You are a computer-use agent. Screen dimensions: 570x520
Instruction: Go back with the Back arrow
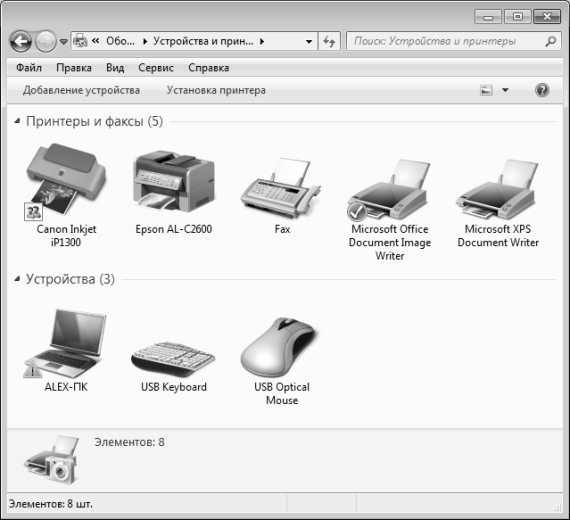coord(21,41)
